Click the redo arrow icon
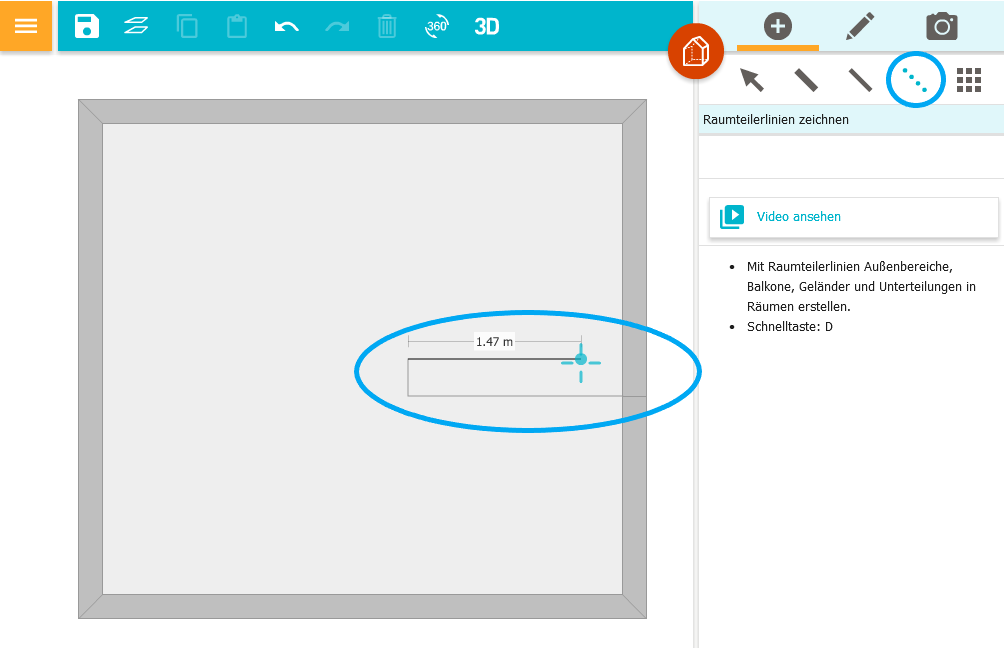The image size is (1004, 648). click(x=337, y=26)
